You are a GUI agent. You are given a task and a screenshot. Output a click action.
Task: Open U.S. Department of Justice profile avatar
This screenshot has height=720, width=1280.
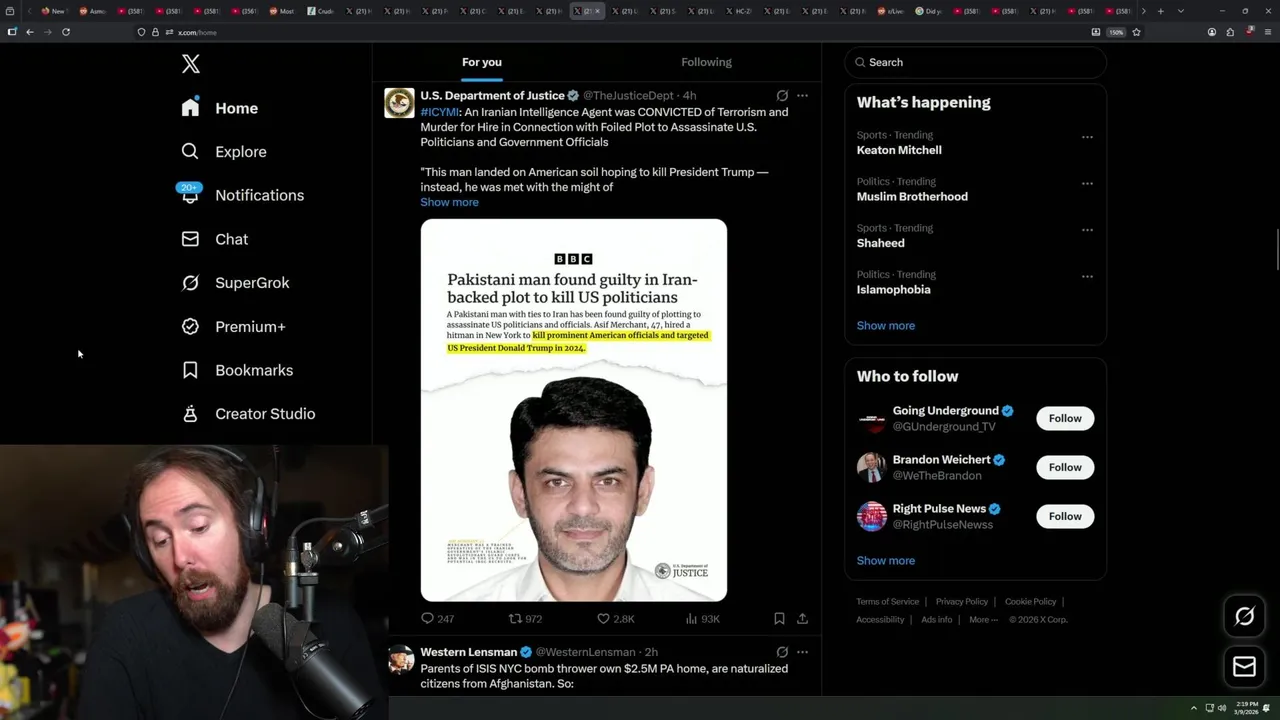pos(399,103)
